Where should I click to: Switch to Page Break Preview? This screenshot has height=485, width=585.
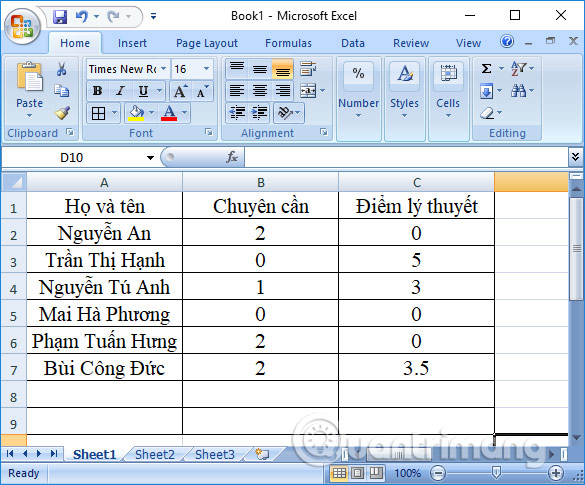(376, 473)
